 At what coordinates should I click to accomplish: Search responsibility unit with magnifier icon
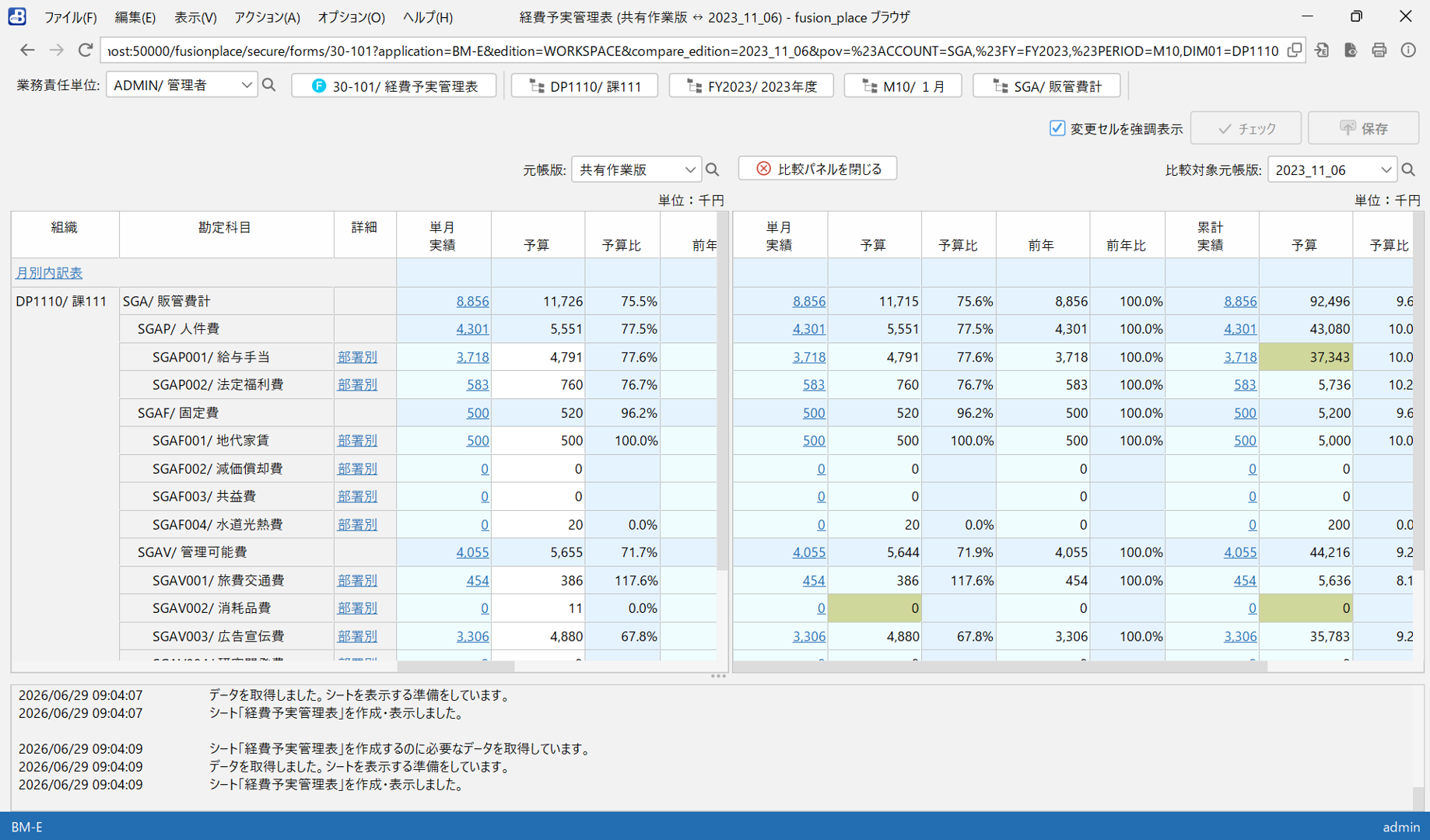pyautogui.click(x=269, y=85)
